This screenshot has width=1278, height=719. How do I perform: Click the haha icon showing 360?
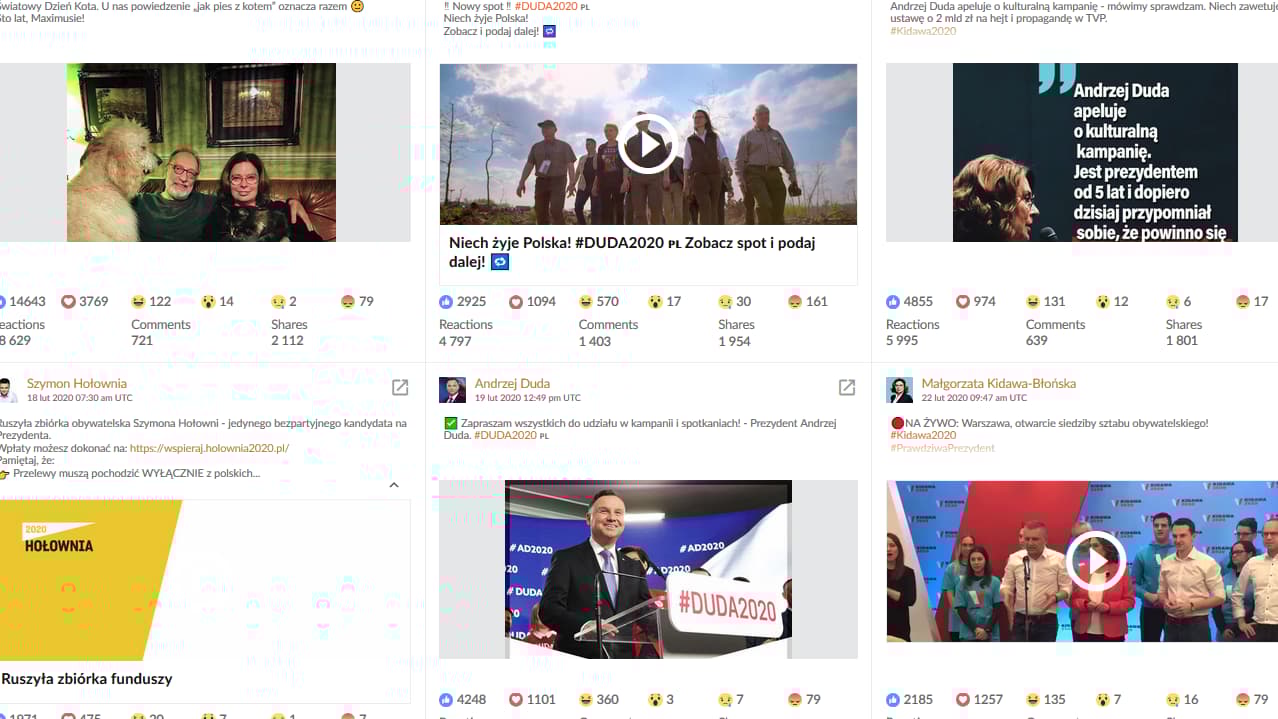click(x=586, y=699)
